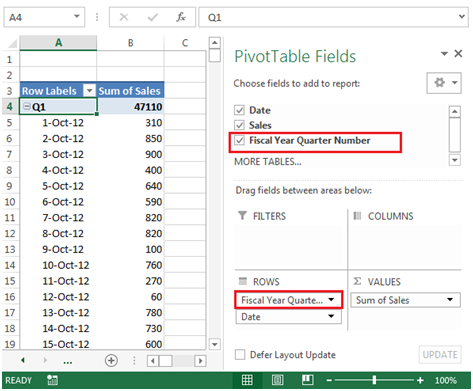Collapse the Q1 group in cell A4

(x=27, y=107)
